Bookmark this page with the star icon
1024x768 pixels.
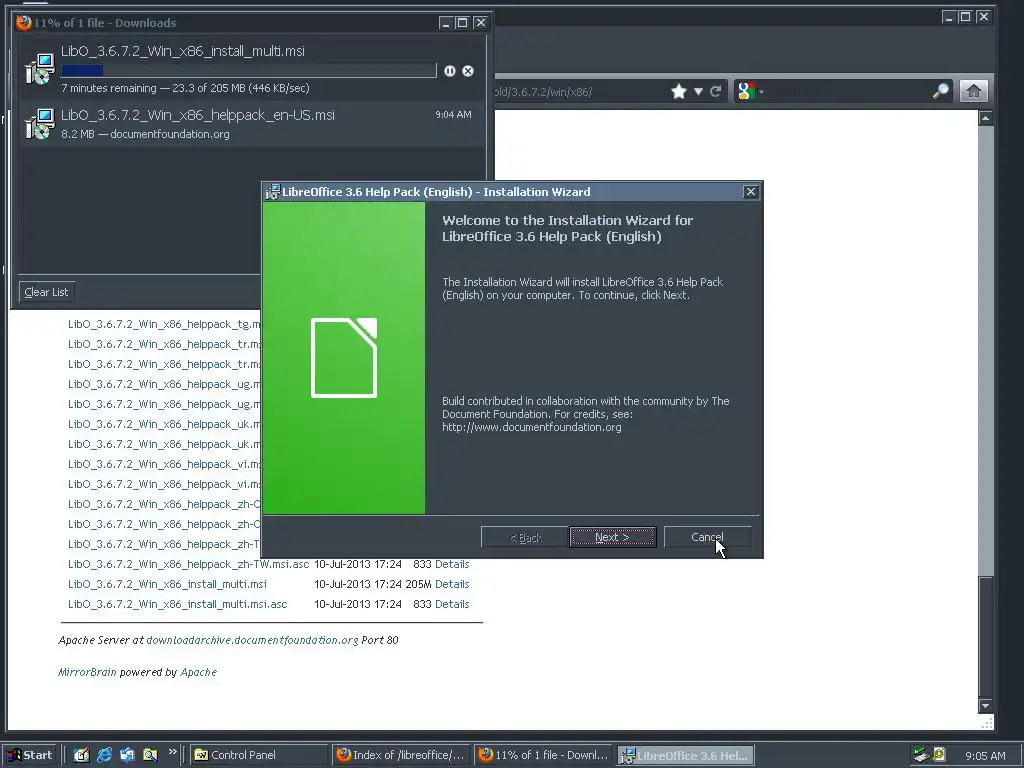tap(679, 91)
